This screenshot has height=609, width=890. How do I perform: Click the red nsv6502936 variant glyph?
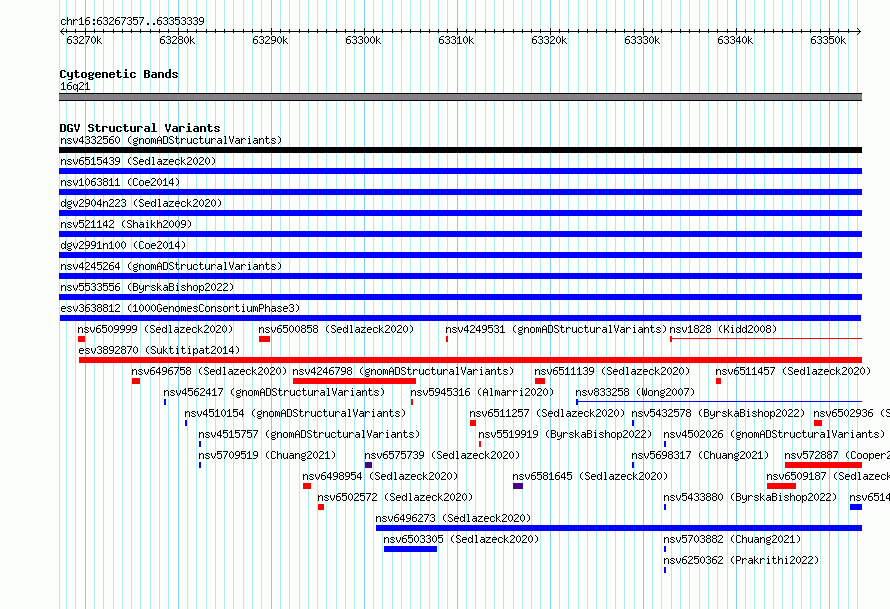coord(818,423)
